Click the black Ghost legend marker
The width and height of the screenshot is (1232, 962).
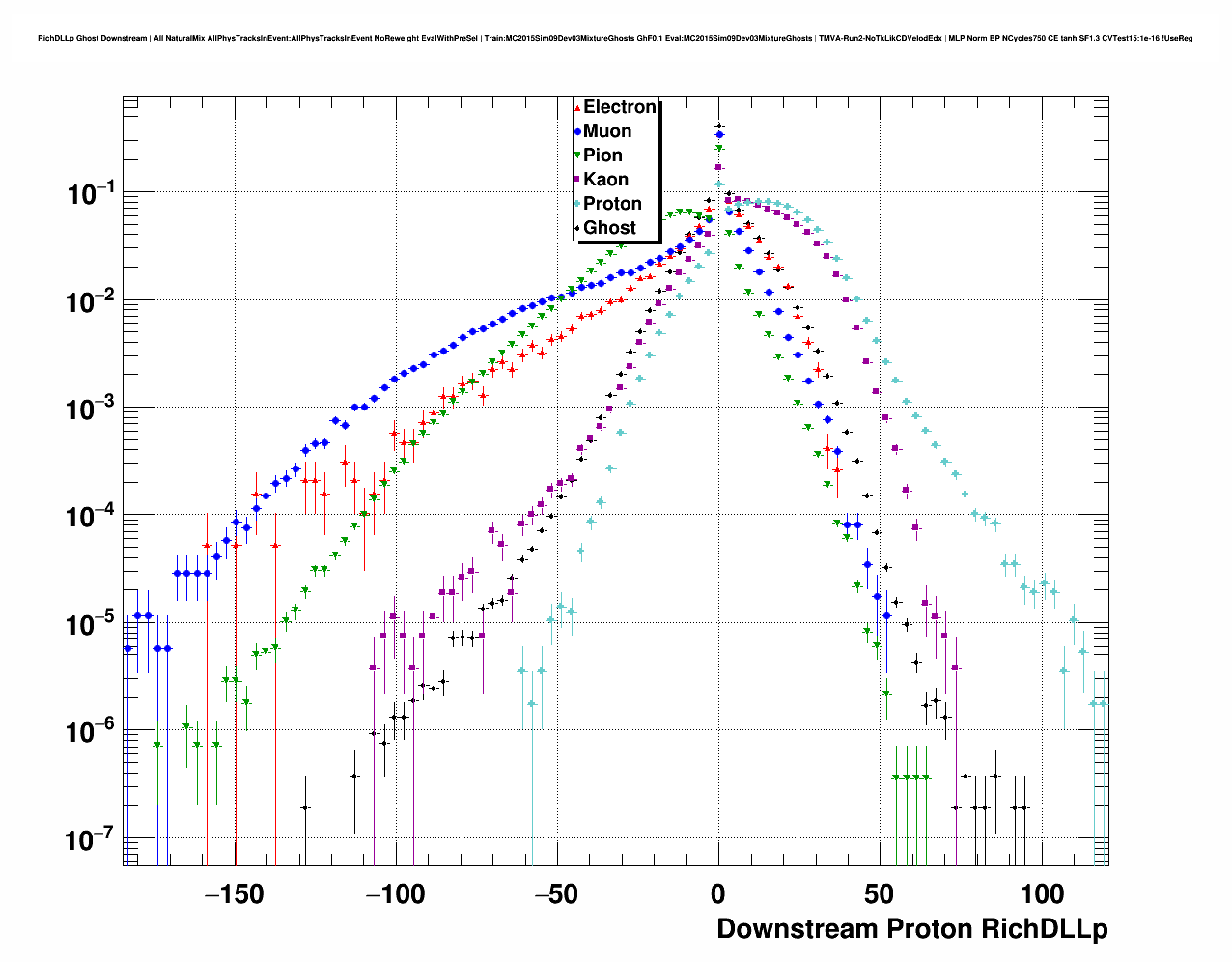(x=577, y=228)
